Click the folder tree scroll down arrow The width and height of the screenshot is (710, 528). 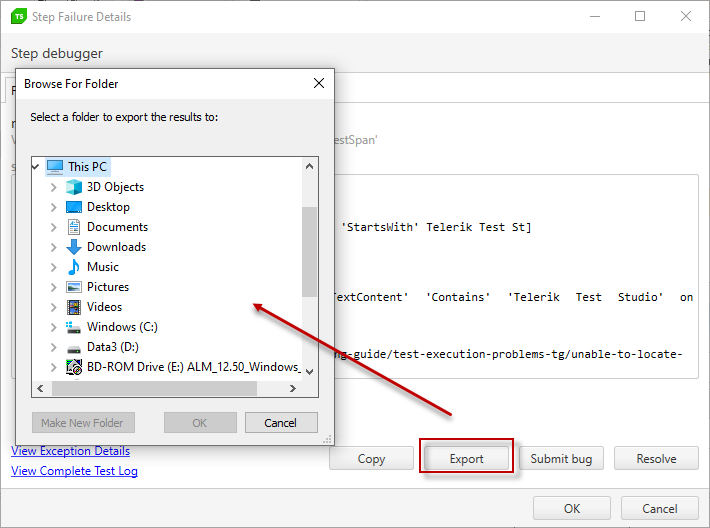point(309,372)
